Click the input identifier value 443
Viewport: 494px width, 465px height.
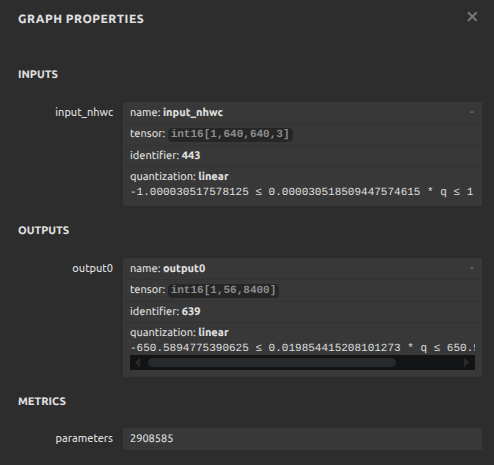pos(191,155)
